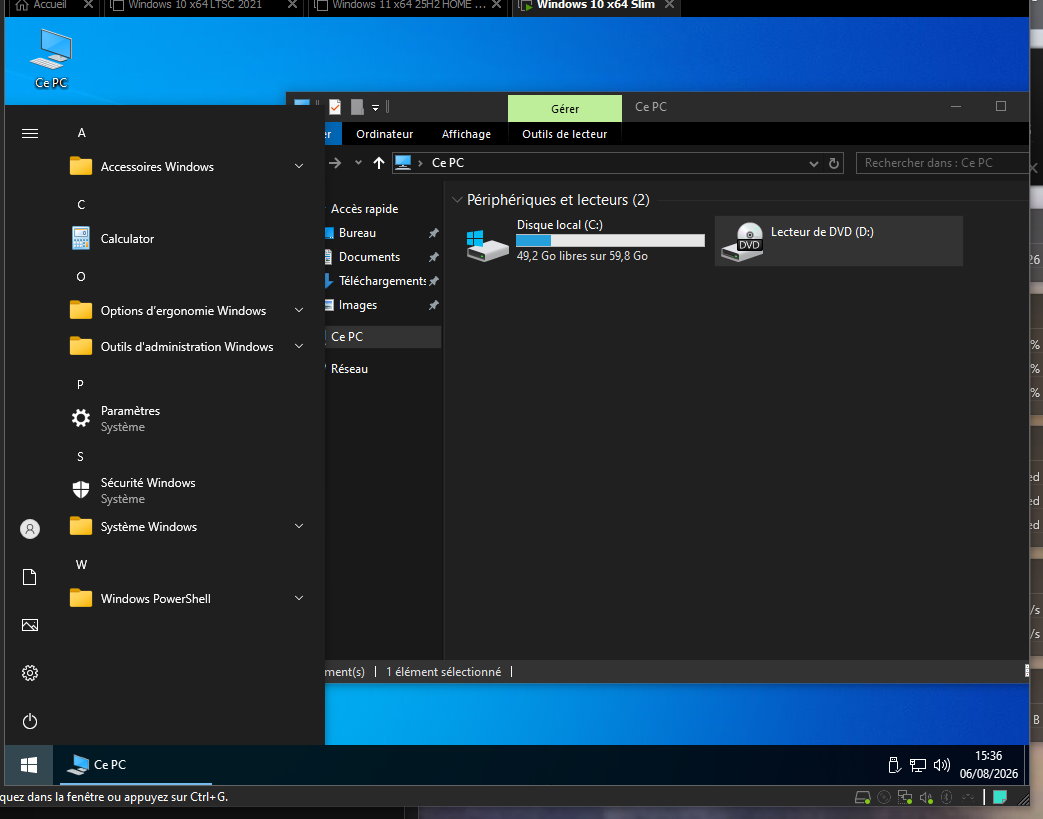Switch to Windows 11 x64 25H2 HOME tab
This screenshot has height=819, width=1043.
pyautogui.click(x=407, y=5)
